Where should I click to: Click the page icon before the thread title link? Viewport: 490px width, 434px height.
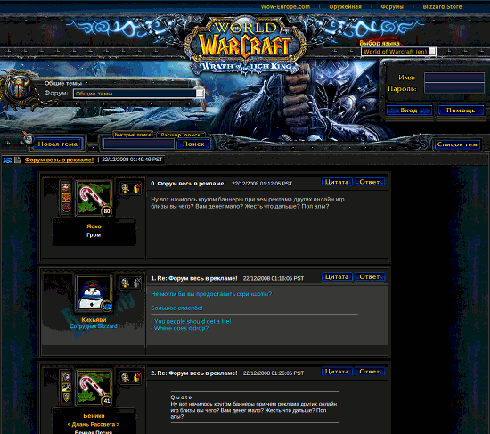pyautogui.click(x=17, y=160)
